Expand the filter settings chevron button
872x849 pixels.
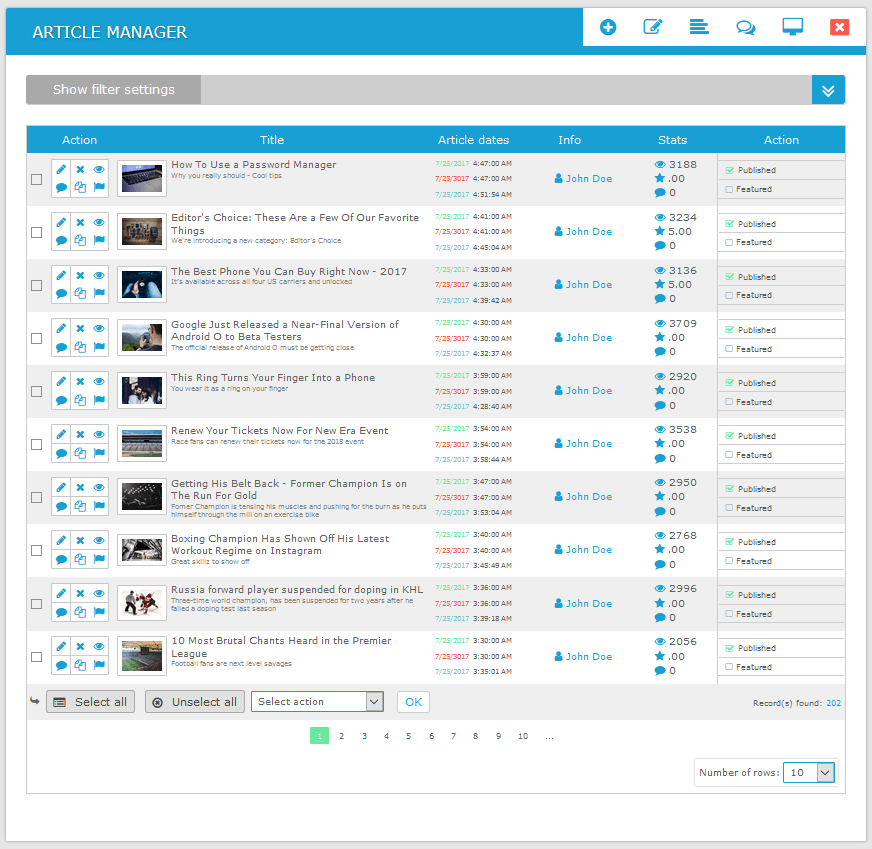828,90
